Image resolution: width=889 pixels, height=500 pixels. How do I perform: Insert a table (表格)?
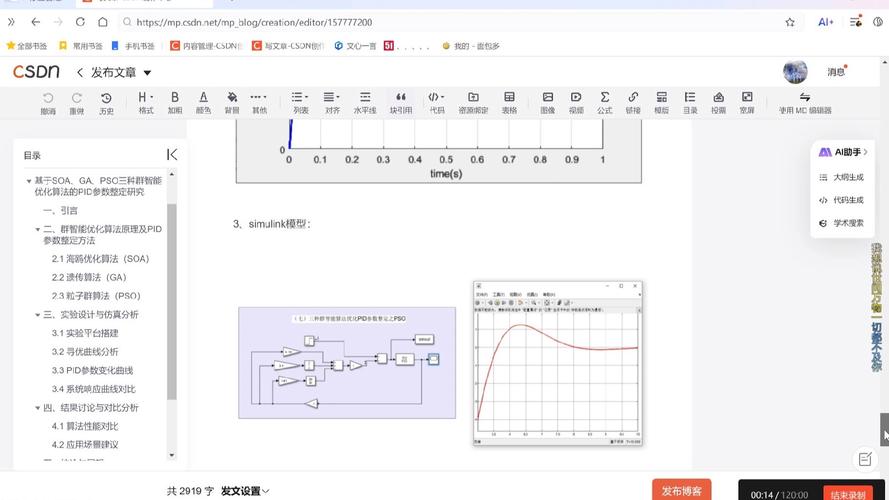point(509,103)
